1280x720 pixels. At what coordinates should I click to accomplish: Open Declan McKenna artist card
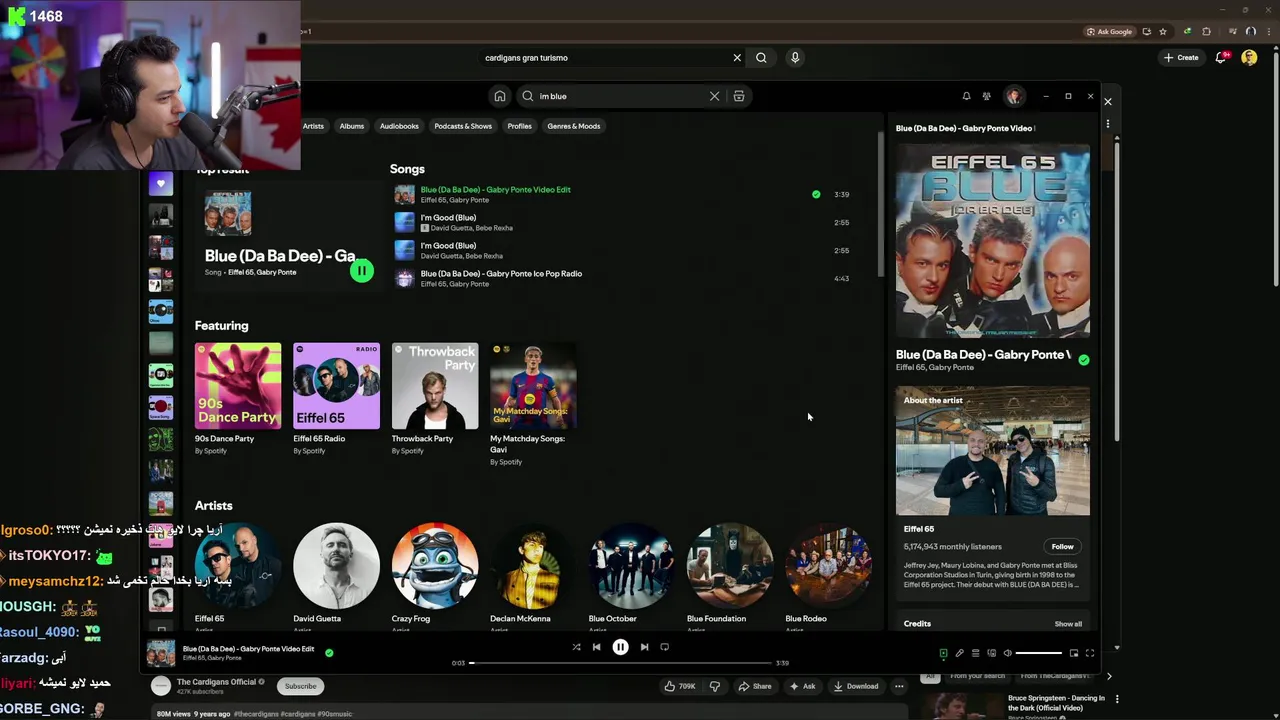coord(533,566)
